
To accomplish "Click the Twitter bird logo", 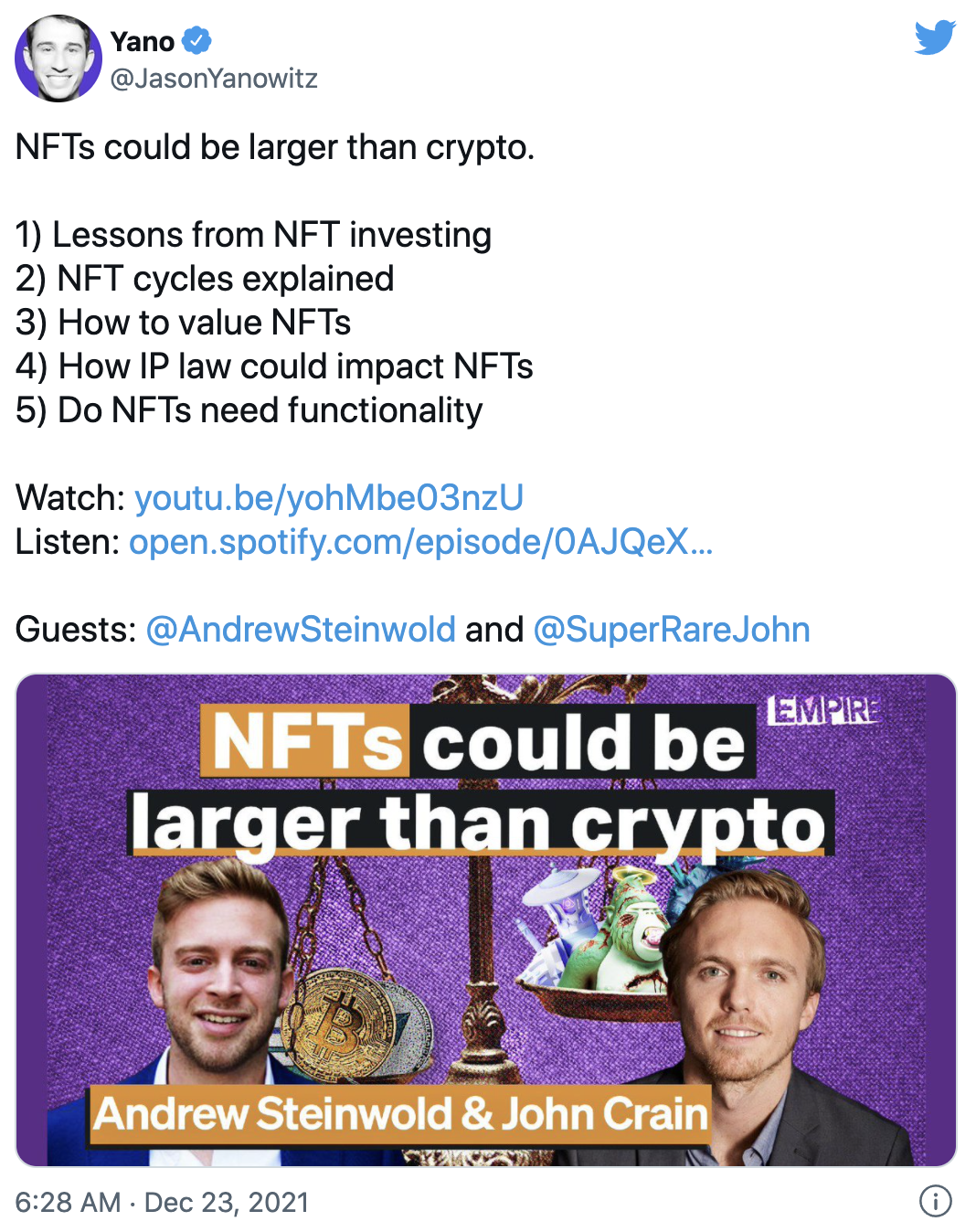I will tap(934, 37).
